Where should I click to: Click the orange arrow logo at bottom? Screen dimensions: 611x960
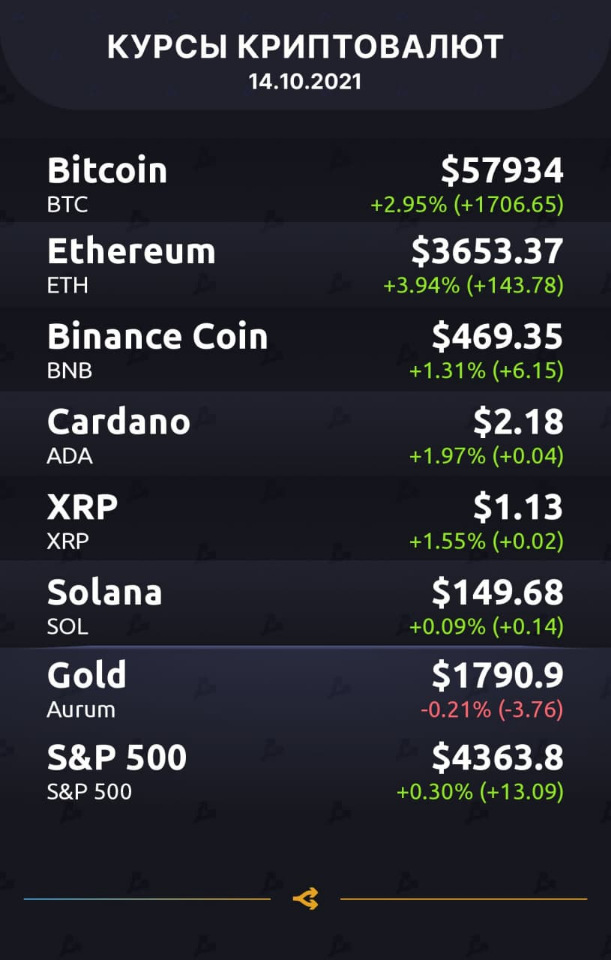click(x=306, y=899)
